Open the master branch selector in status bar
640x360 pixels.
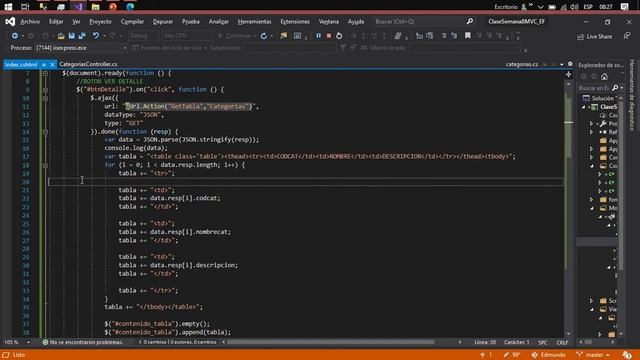(x=593, y=355)
